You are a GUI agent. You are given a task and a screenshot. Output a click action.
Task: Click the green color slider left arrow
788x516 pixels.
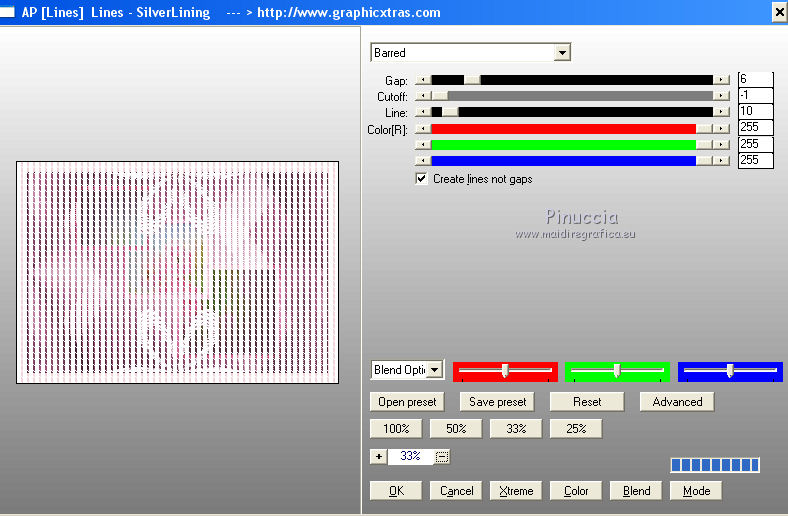point(424,145)
